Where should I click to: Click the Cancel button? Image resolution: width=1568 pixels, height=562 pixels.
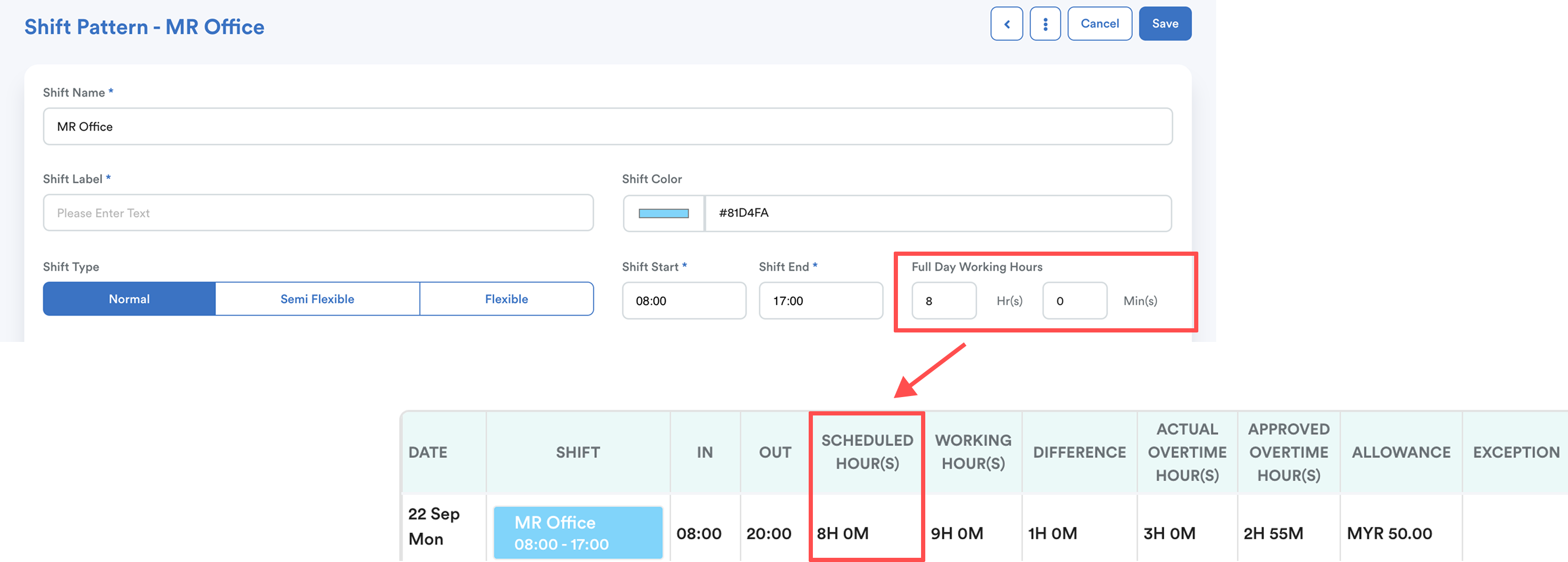(x=1099, y=24)
